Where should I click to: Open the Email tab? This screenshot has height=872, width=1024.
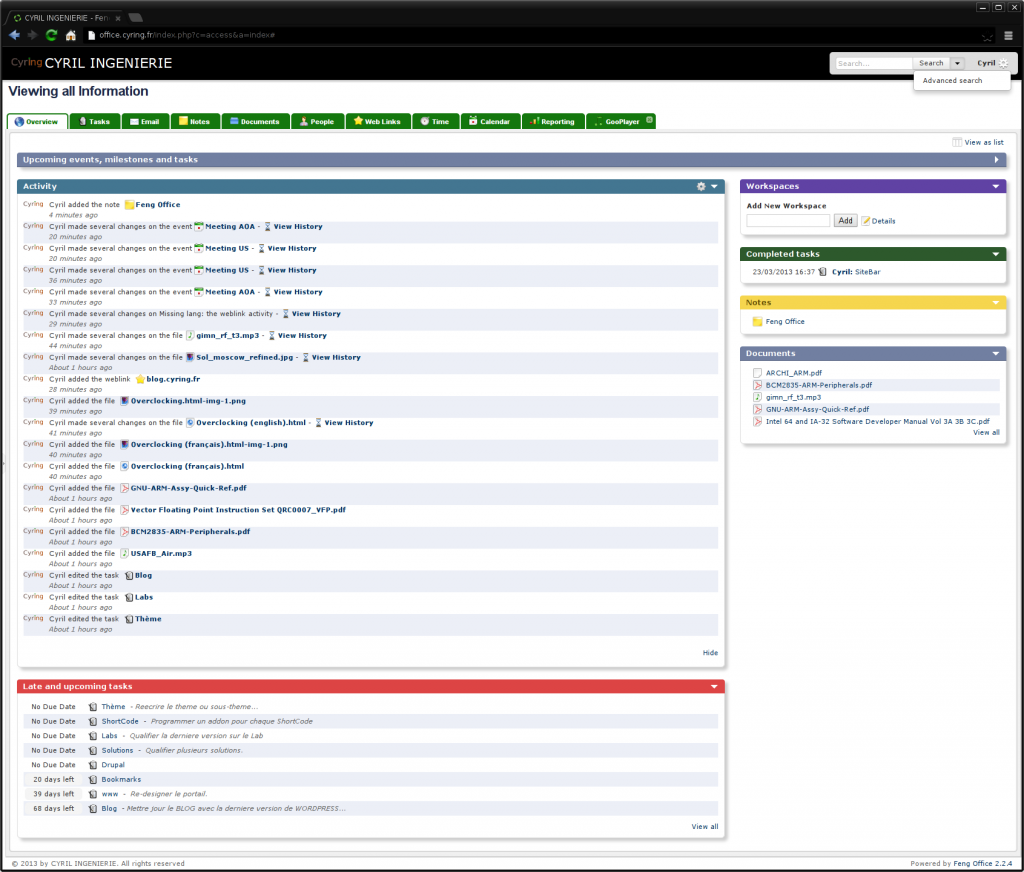tap(145, 121)
